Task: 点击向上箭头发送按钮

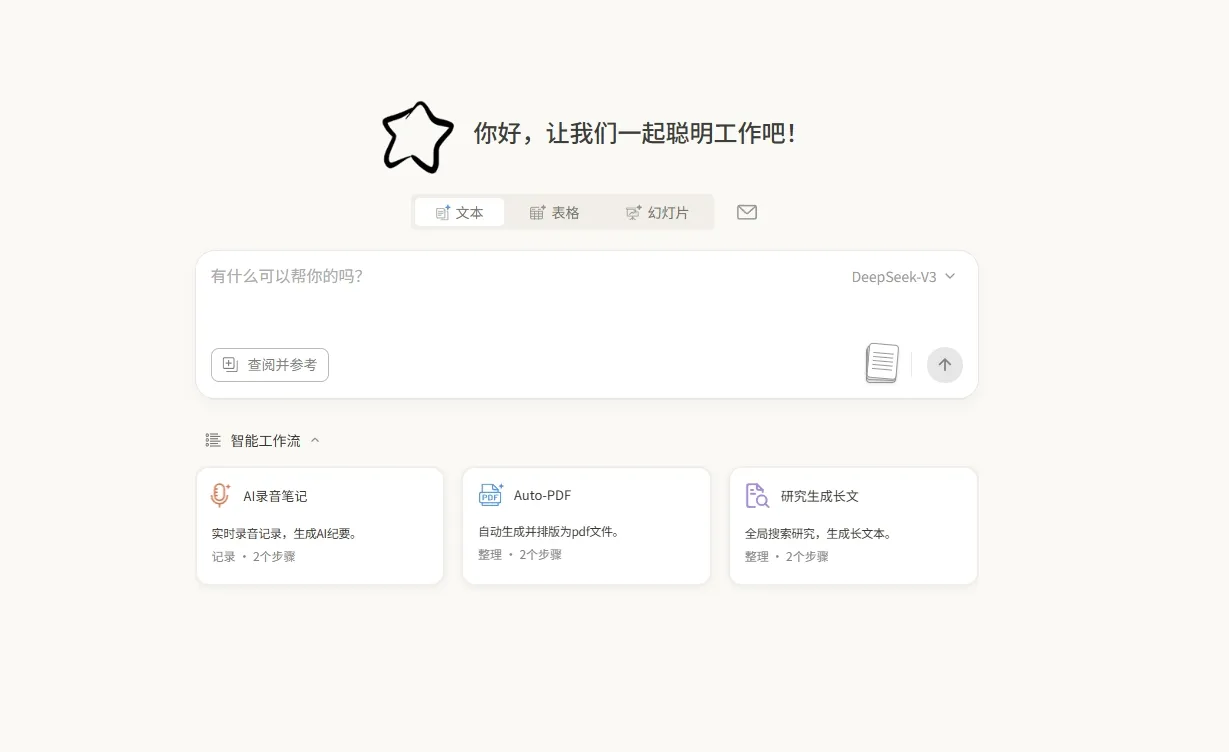Action: point(944,364)
